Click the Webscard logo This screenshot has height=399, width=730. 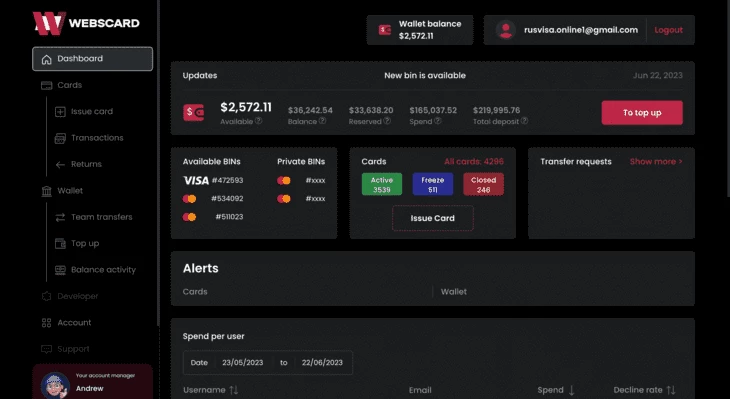click(x=86, y=23)
